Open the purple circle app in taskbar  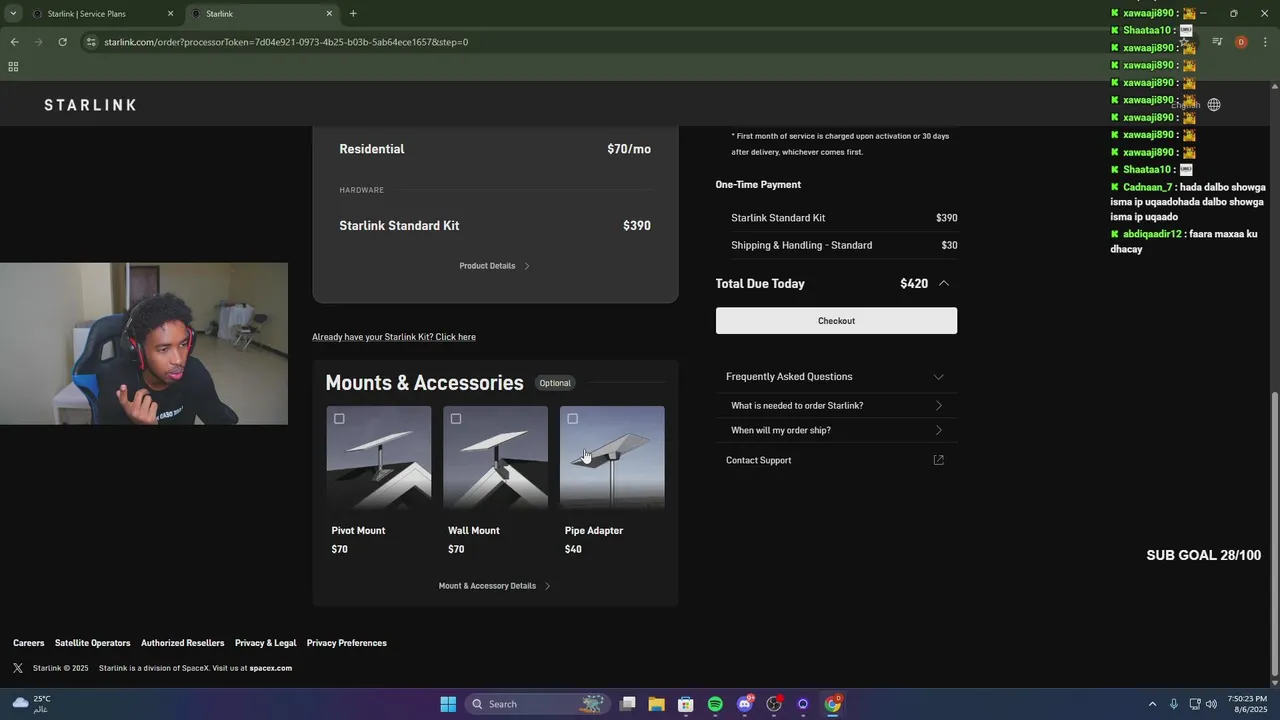pyautogui.click(x=803, y=704)
